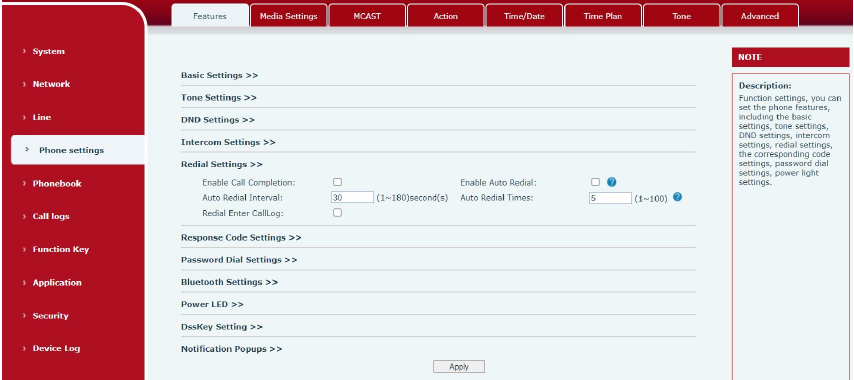Screen dimensions: 854x380
Task: Open the Tone tab
Action: (681, 16)
